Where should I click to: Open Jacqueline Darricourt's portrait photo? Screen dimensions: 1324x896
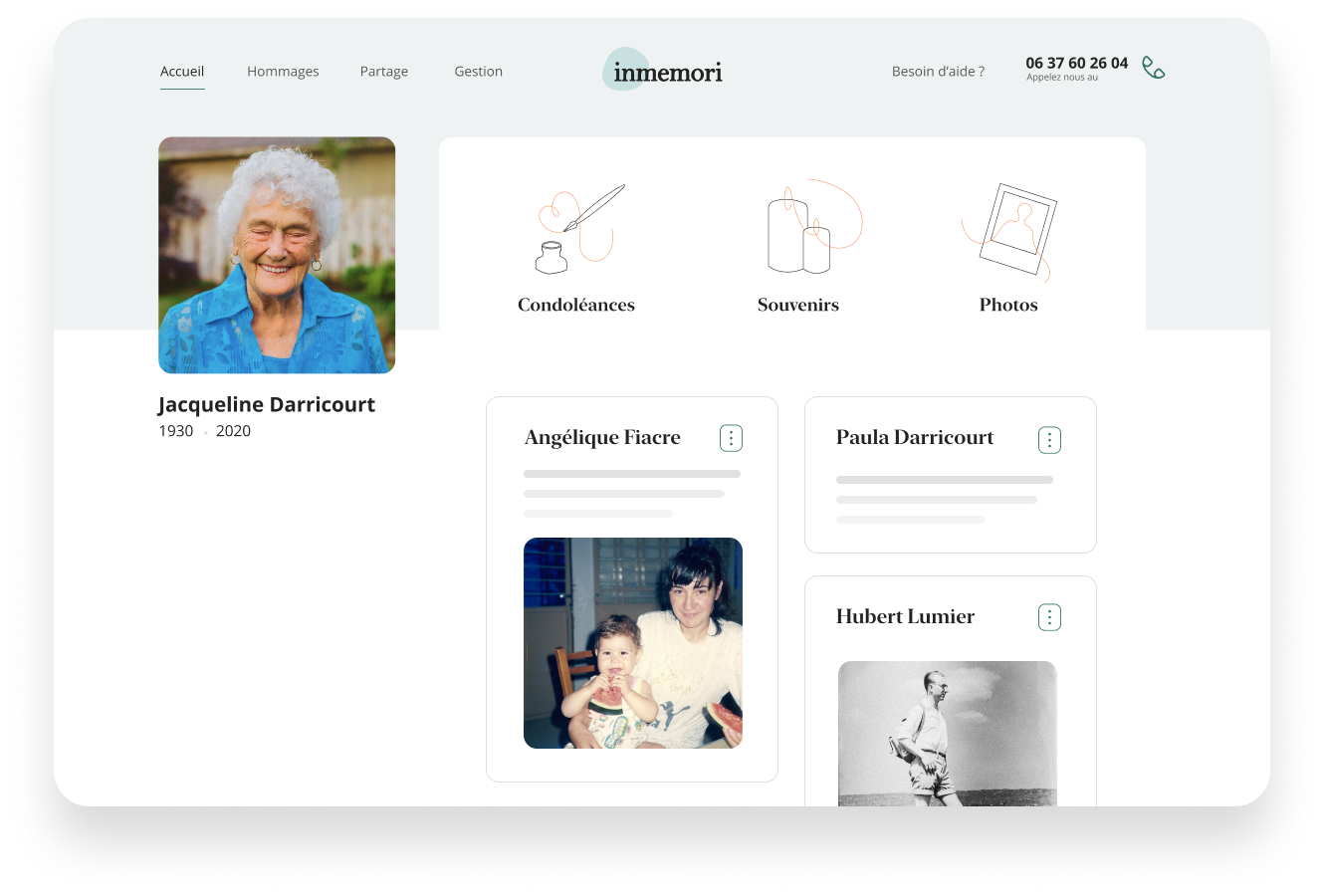[277, 255]
